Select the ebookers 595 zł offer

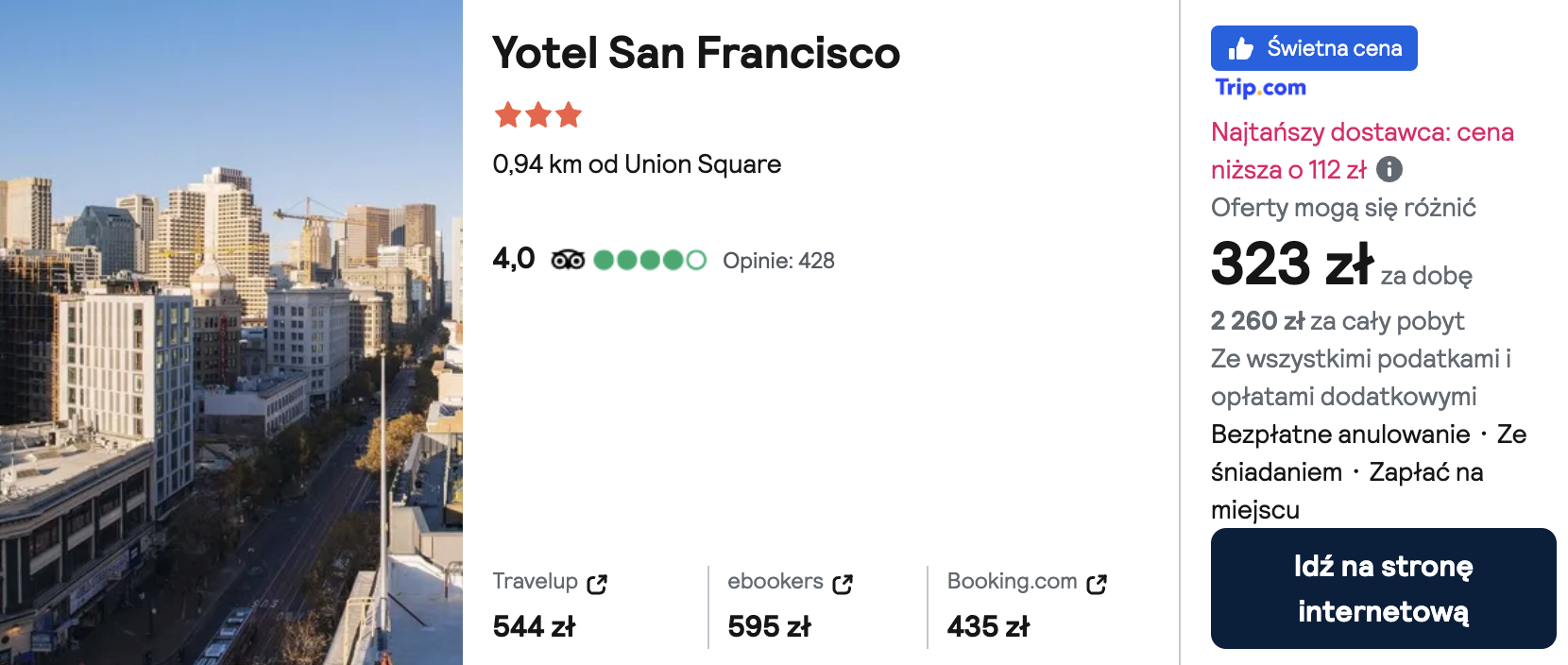coord(791,605)
